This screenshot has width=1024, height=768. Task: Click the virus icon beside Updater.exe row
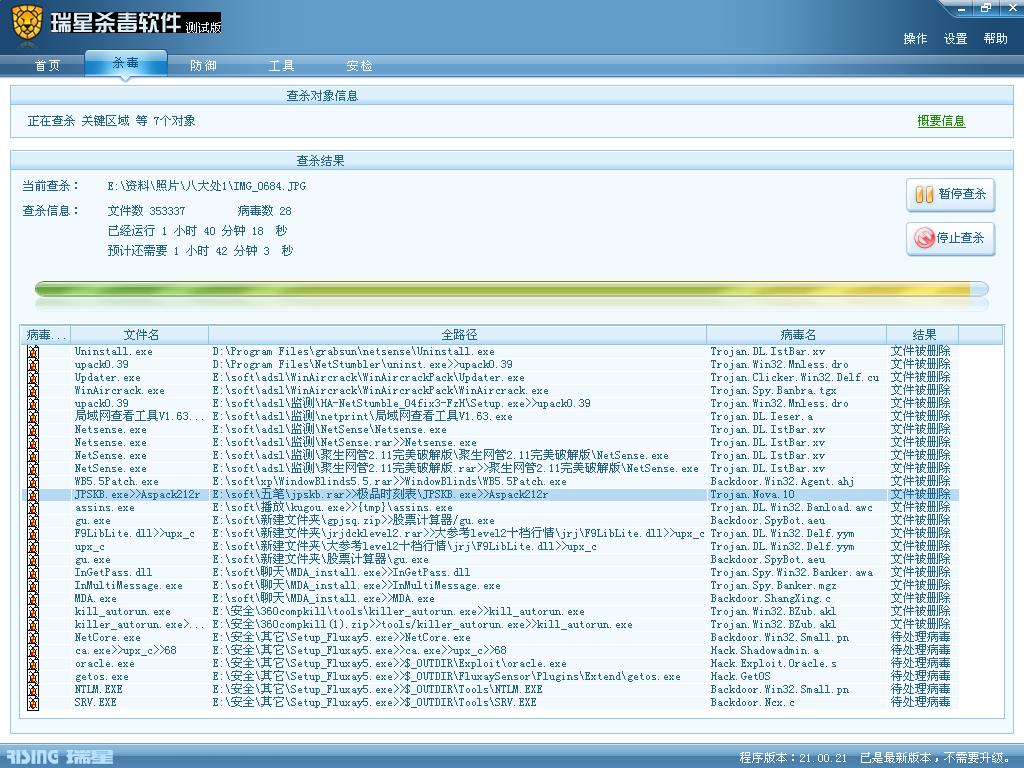33,377
